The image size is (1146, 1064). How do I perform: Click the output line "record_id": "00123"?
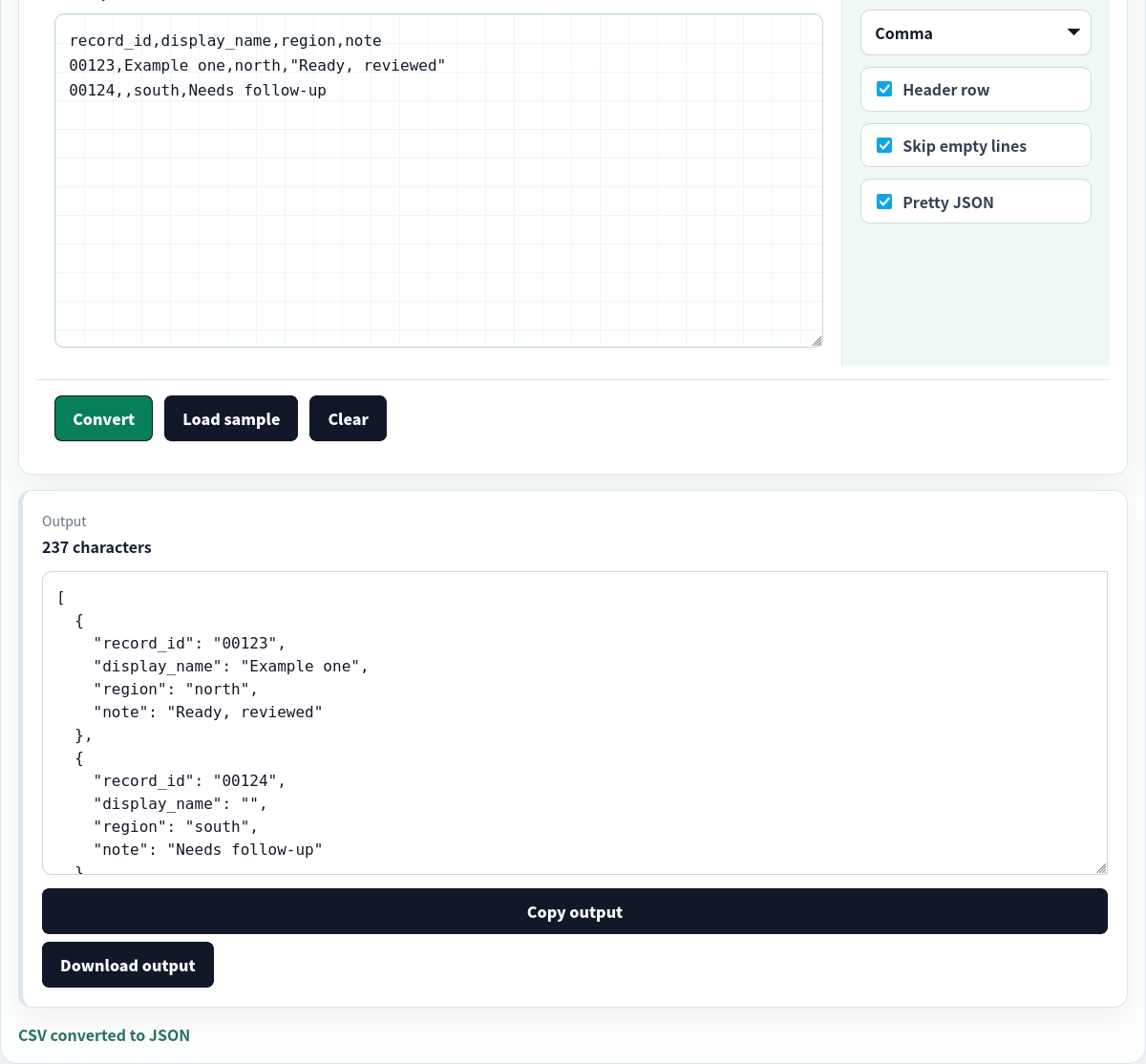coord(189,644)
